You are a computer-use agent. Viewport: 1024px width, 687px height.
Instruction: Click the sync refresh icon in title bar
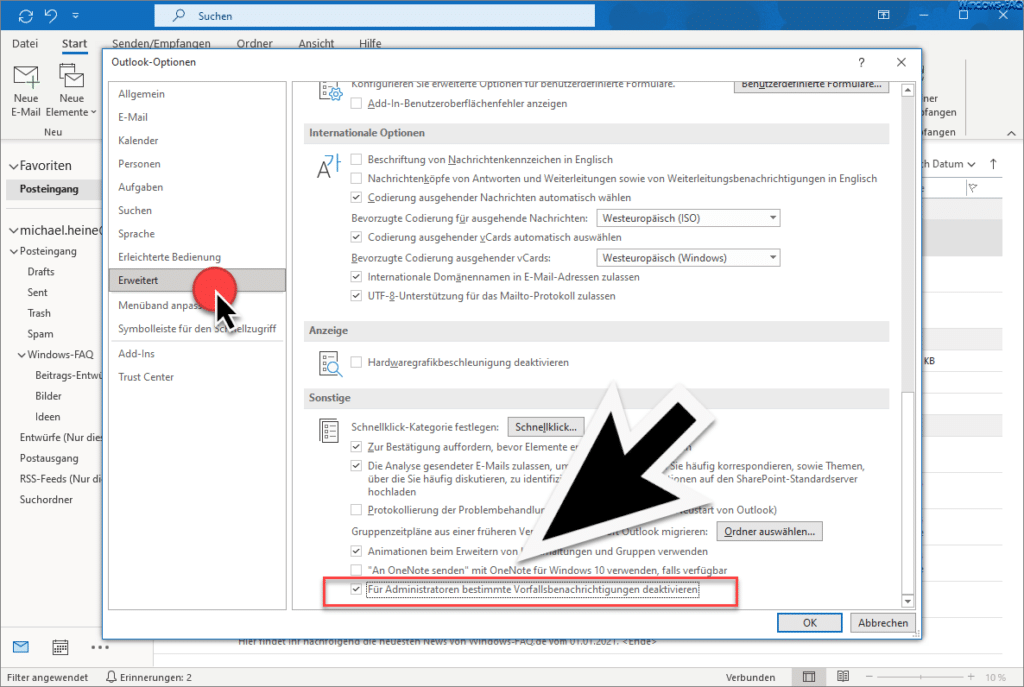(x=25, y=16)
